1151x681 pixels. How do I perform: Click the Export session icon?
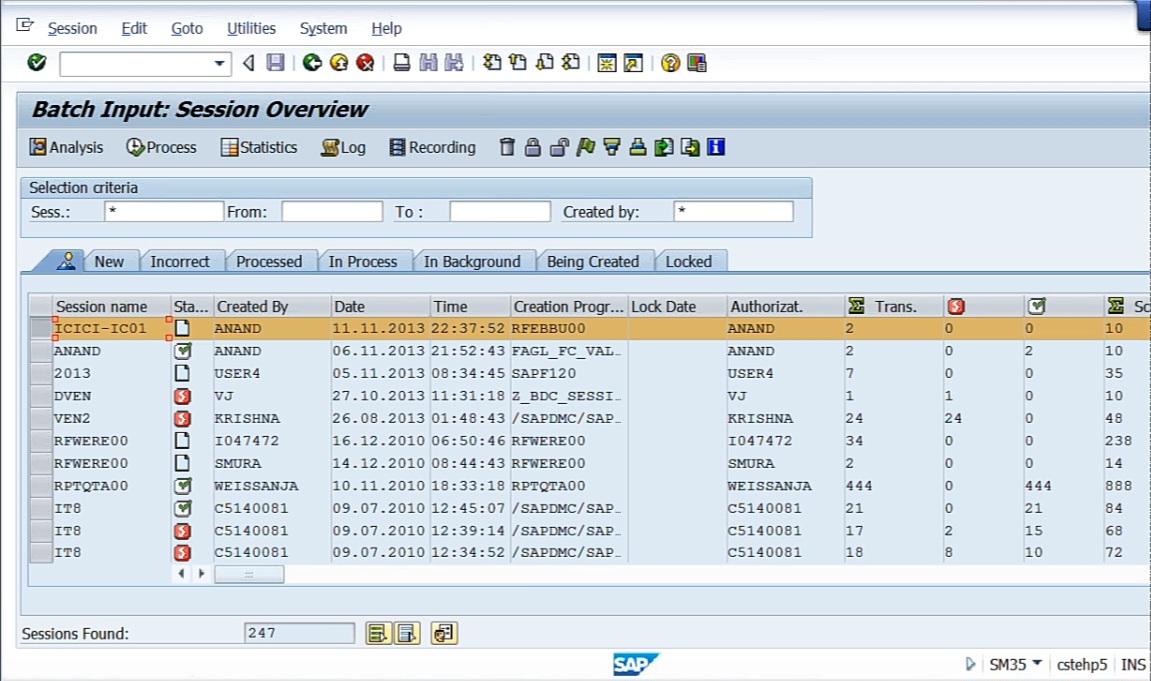[664, 148]
